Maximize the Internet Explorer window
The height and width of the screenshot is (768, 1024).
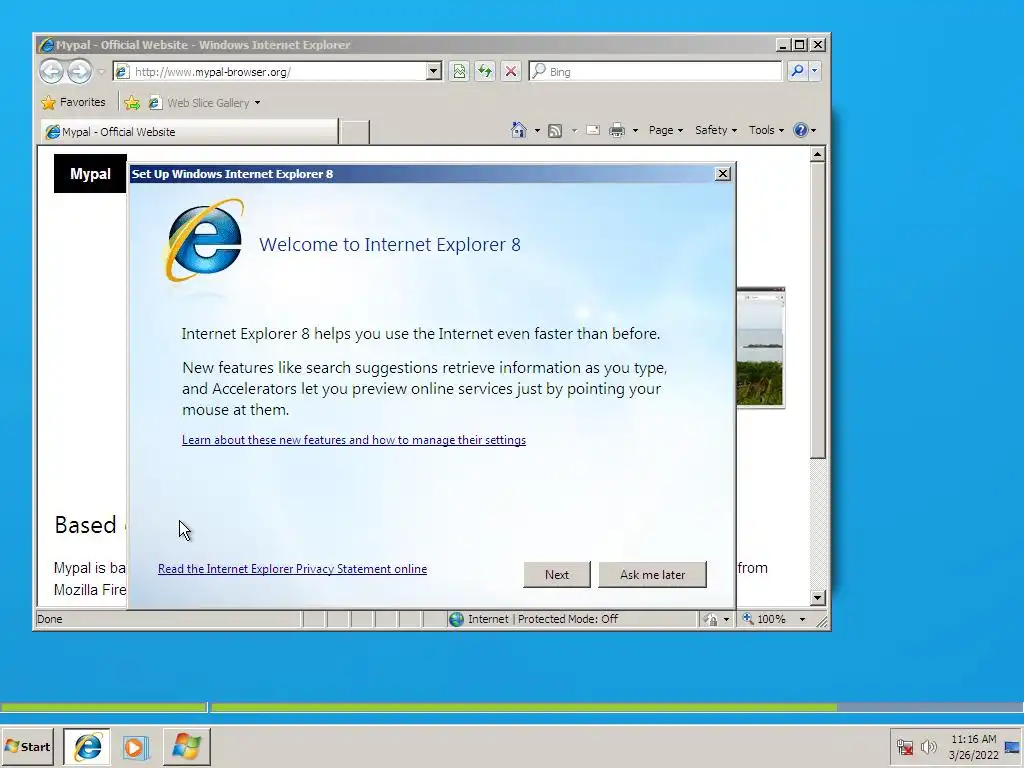799,45
